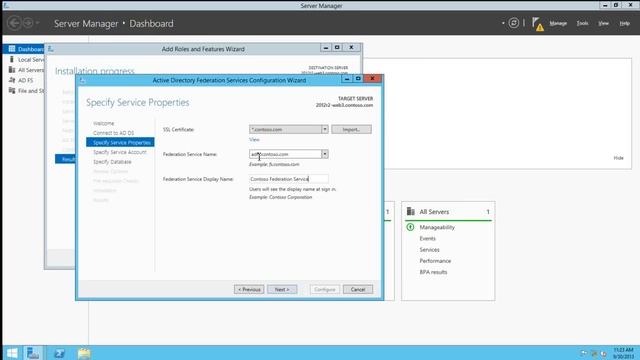This screenshot has height=360, width=640.
Task: Refresh the Server Manager dashboard
Action: pyautogui.click(x=513, y=23)
